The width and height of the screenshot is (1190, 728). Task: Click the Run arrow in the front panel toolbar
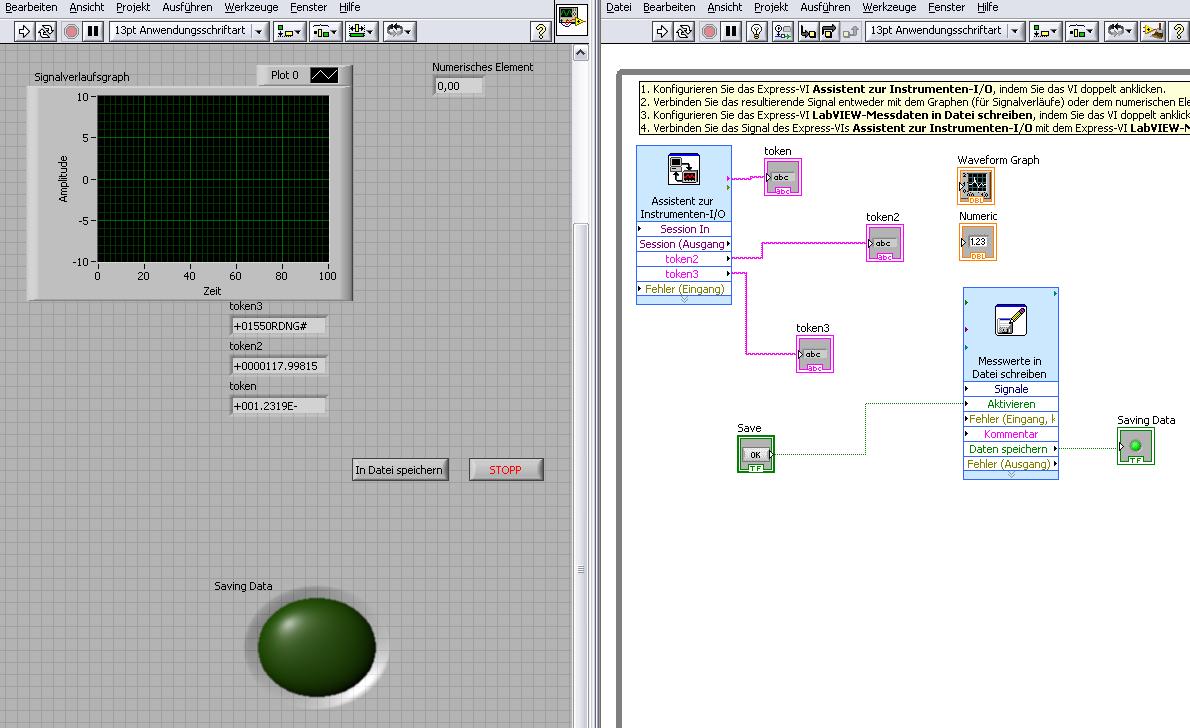[x=25, y=31]
